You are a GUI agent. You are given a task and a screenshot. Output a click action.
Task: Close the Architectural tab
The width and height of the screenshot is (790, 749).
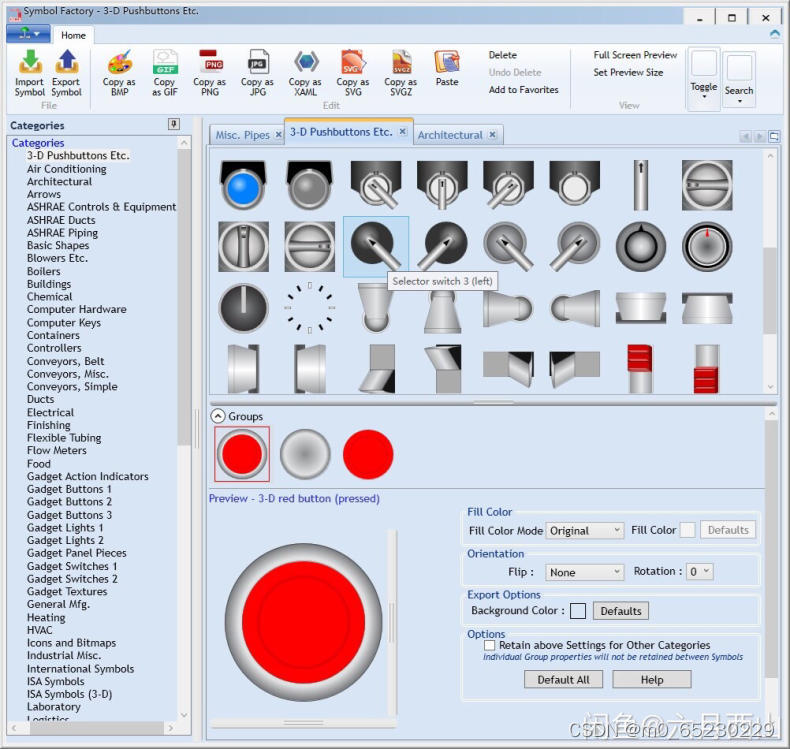[492, 134]
